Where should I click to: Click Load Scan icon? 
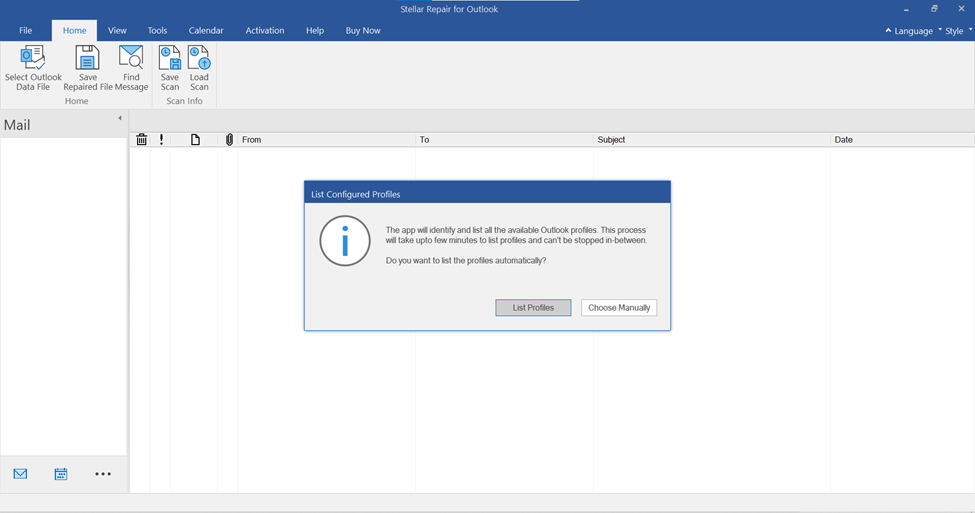199,58
